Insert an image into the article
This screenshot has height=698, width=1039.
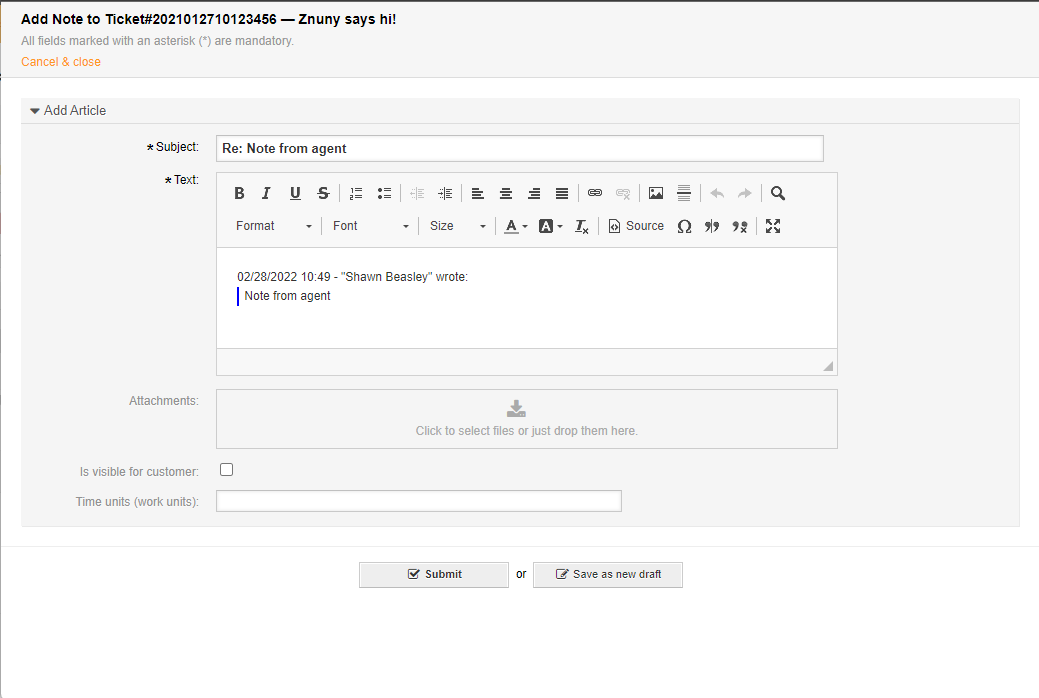tap(656, 194)
